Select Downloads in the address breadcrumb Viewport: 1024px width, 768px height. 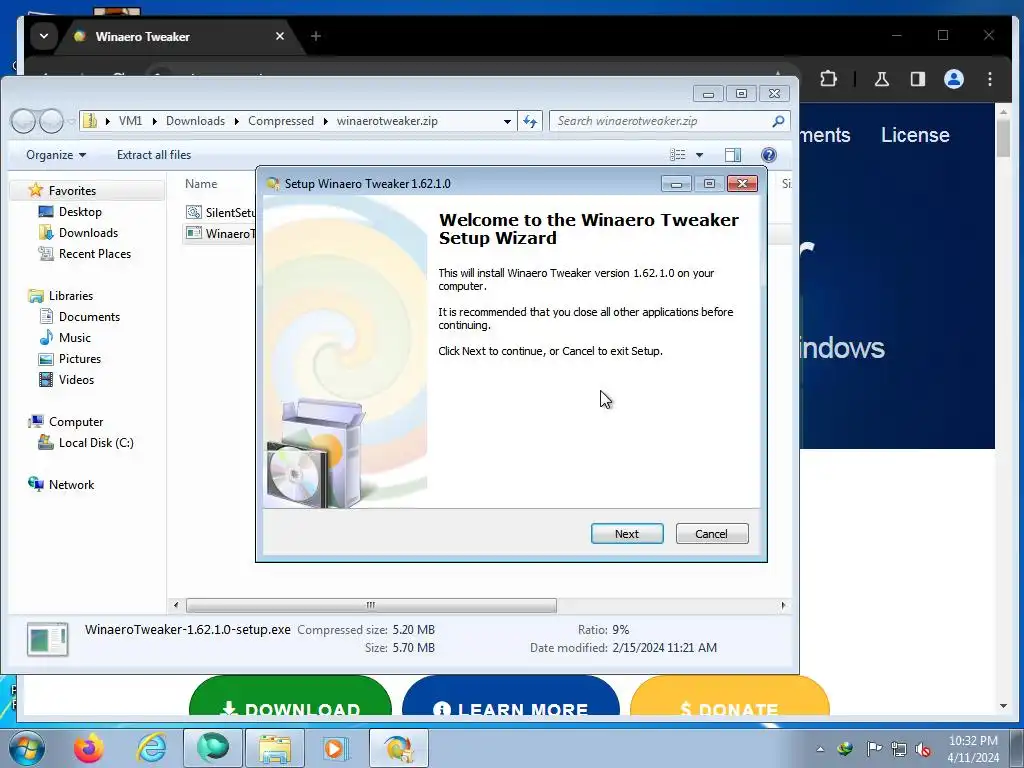[195, 121]
